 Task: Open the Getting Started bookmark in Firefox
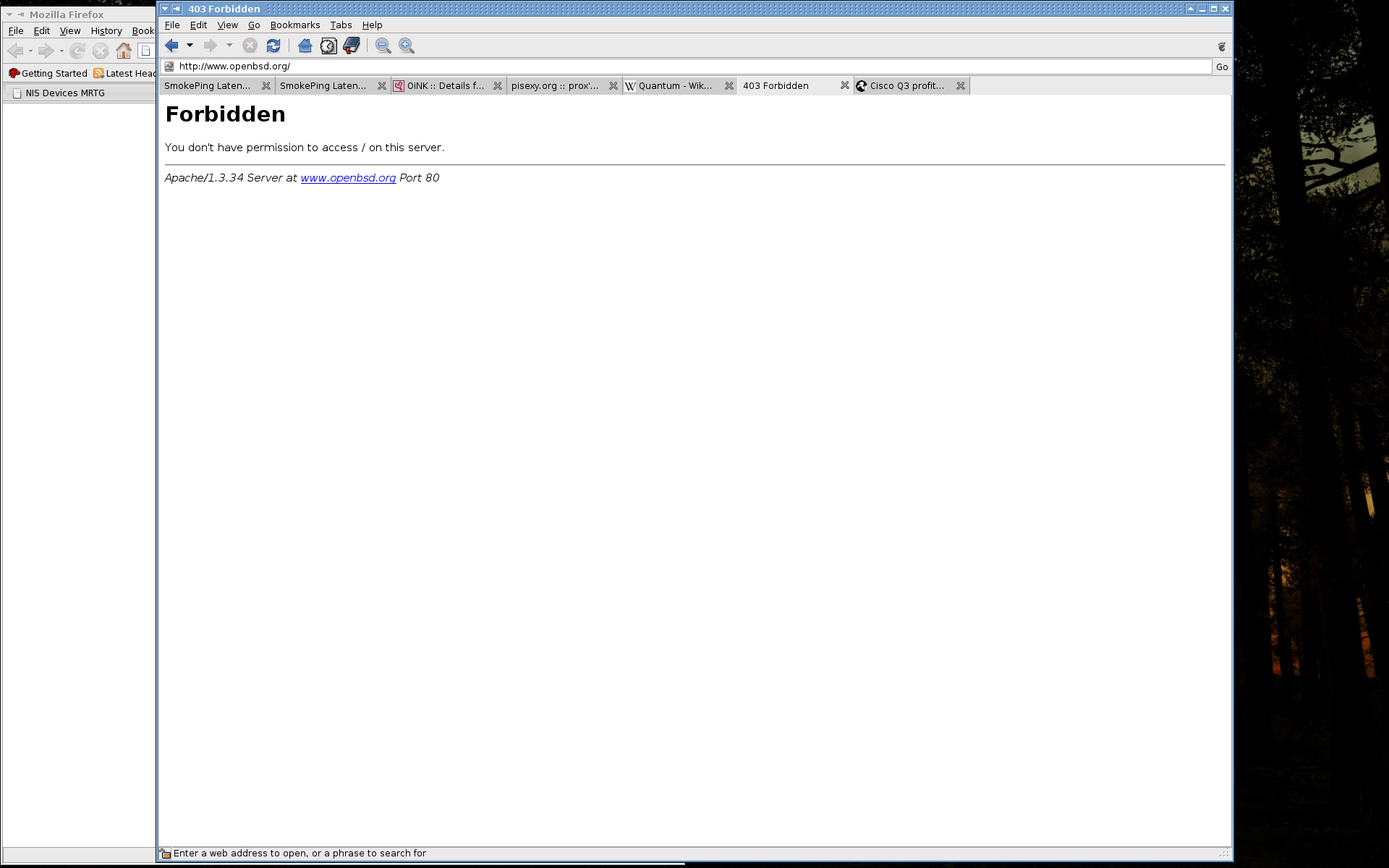[x=48, y=74]
